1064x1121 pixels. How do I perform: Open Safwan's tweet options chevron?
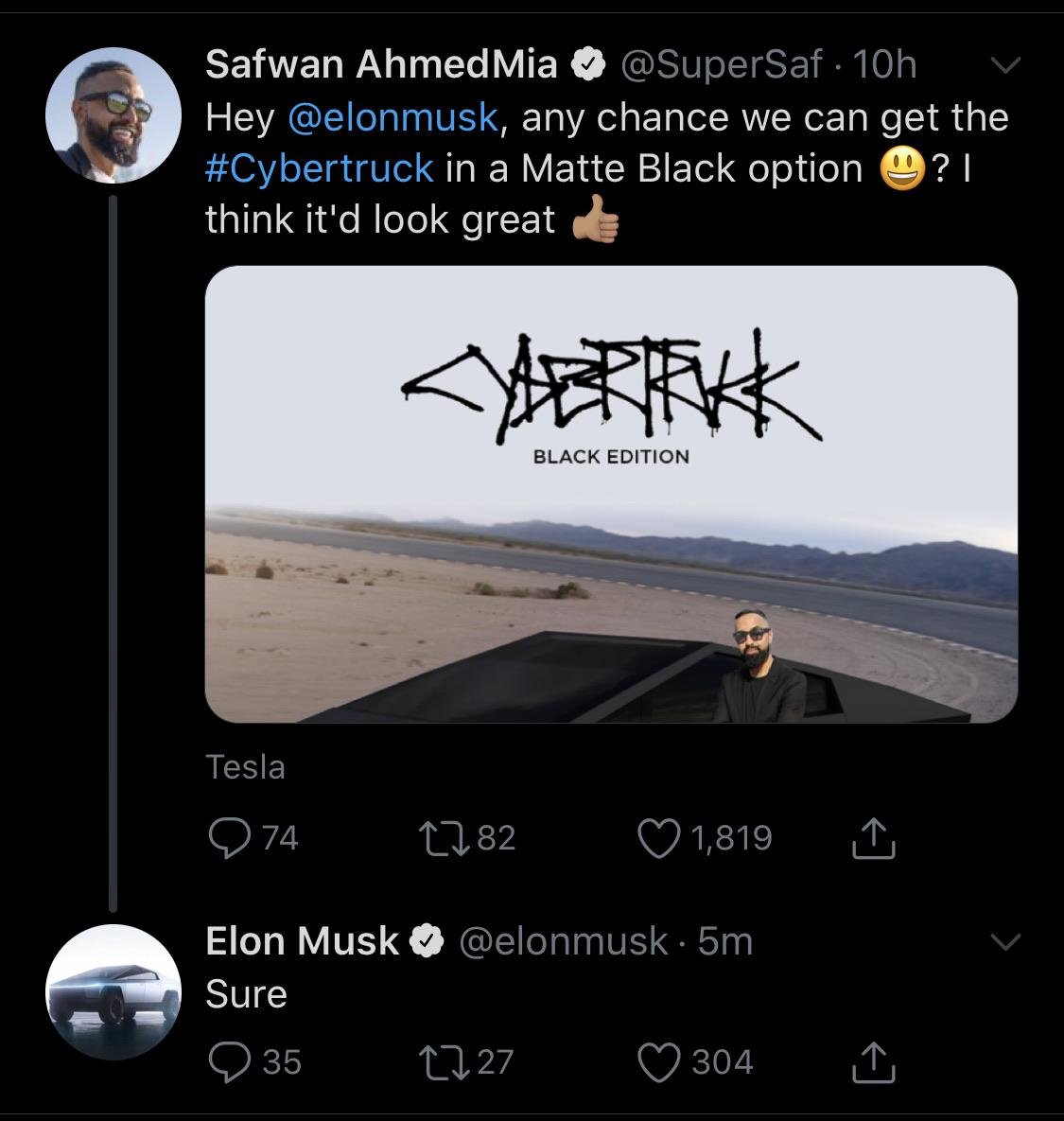pyautogui.click(x=1005, y=66)
